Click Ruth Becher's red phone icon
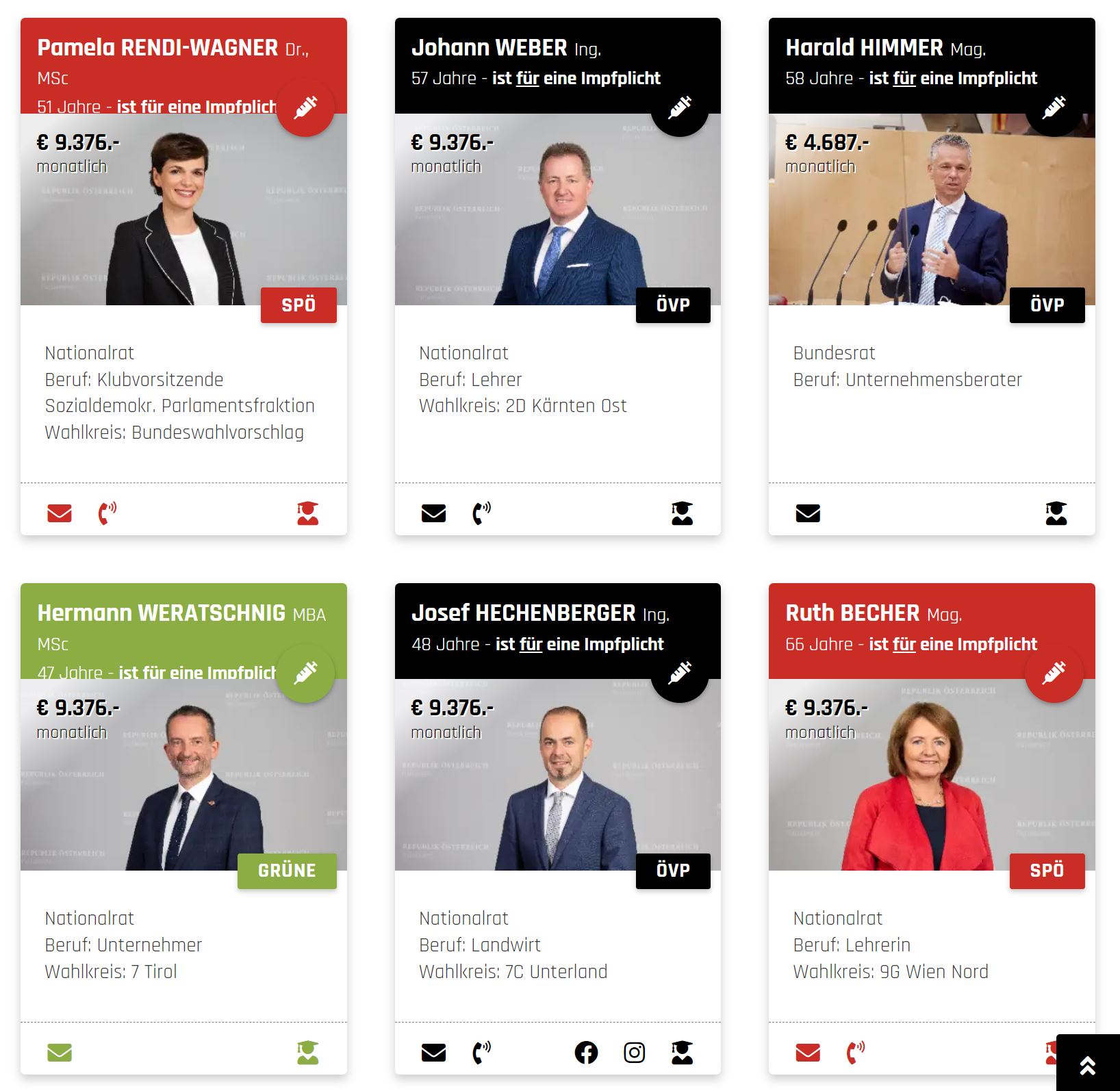 pos(856,1052)
